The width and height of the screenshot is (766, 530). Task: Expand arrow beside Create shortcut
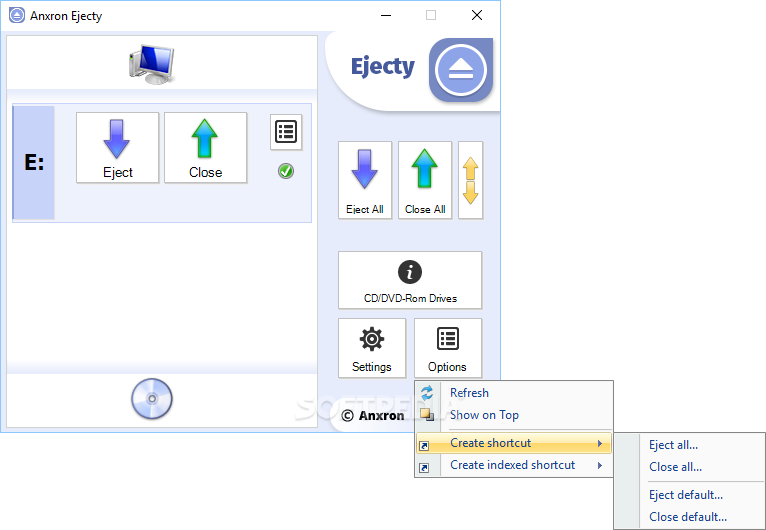tap(600, 444)
